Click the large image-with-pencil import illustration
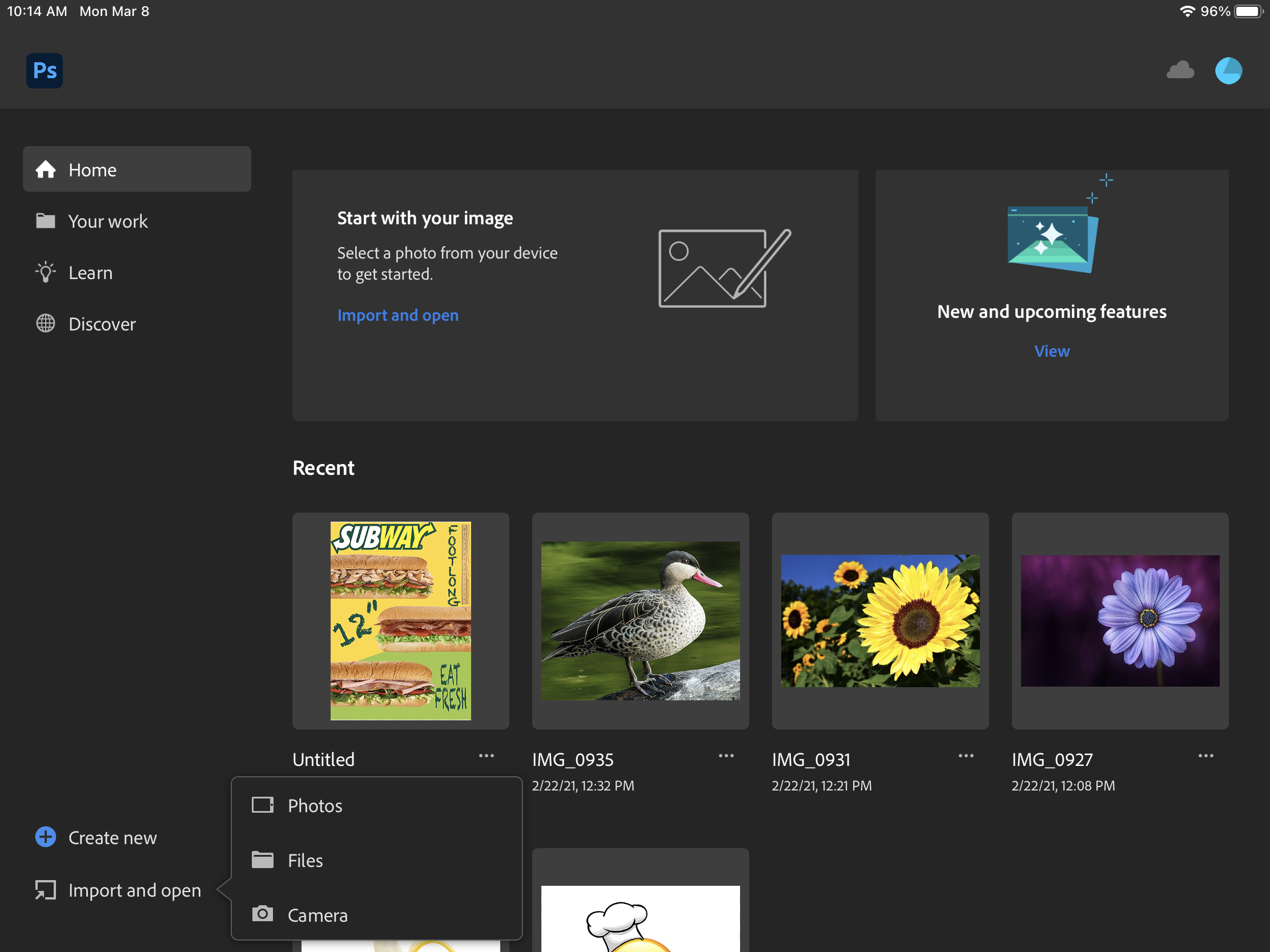1270x952 pixels. [724, 268]
